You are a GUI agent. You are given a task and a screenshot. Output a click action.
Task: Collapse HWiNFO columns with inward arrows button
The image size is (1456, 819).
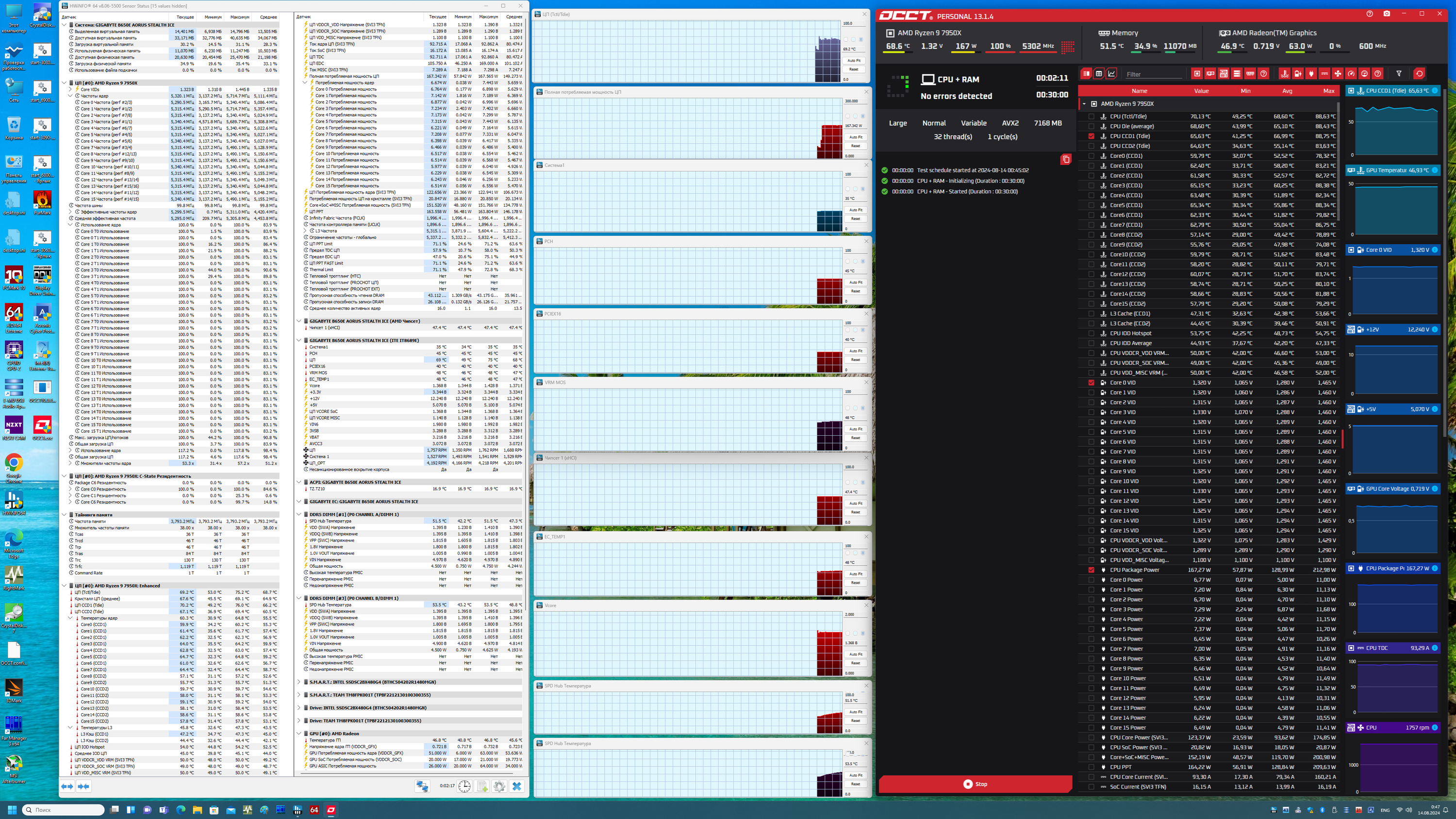(x=83, y=786)
